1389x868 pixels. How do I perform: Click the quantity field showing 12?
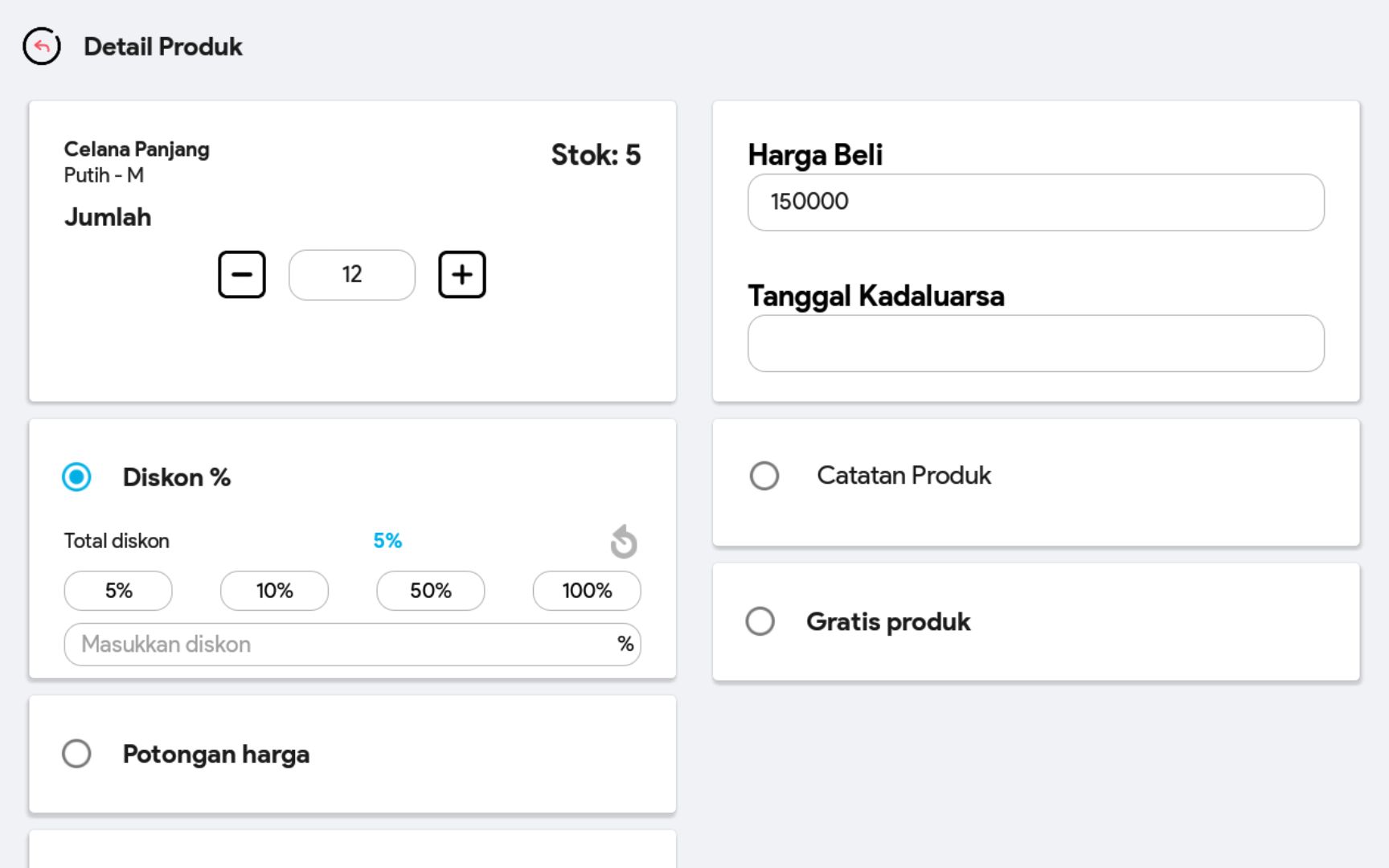click(352, 275)
